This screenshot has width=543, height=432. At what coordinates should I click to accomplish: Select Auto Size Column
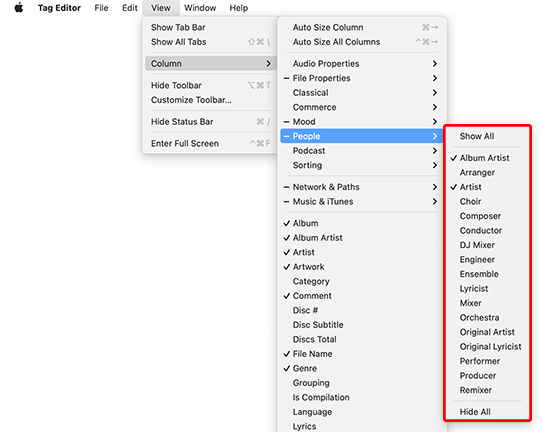tap(362, 27)
